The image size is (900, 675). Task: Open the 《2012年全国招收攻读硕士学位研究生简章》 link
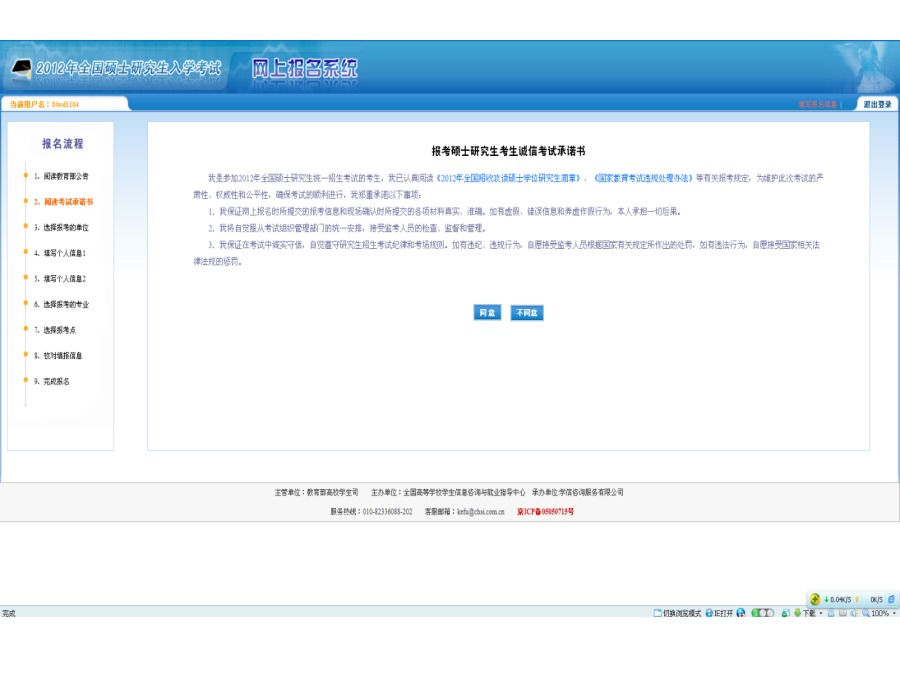[509, 178]
